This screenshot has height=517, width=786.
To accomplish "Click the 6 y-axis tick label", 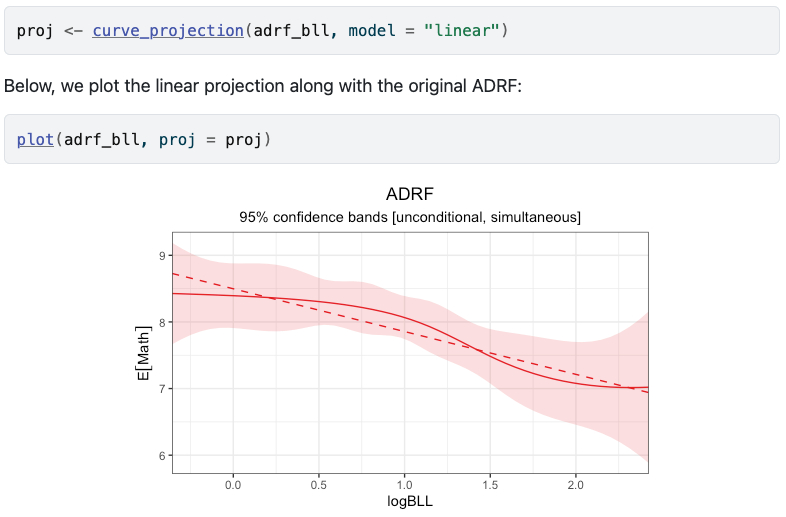I will pyautogui.click(x=161, y=455).
